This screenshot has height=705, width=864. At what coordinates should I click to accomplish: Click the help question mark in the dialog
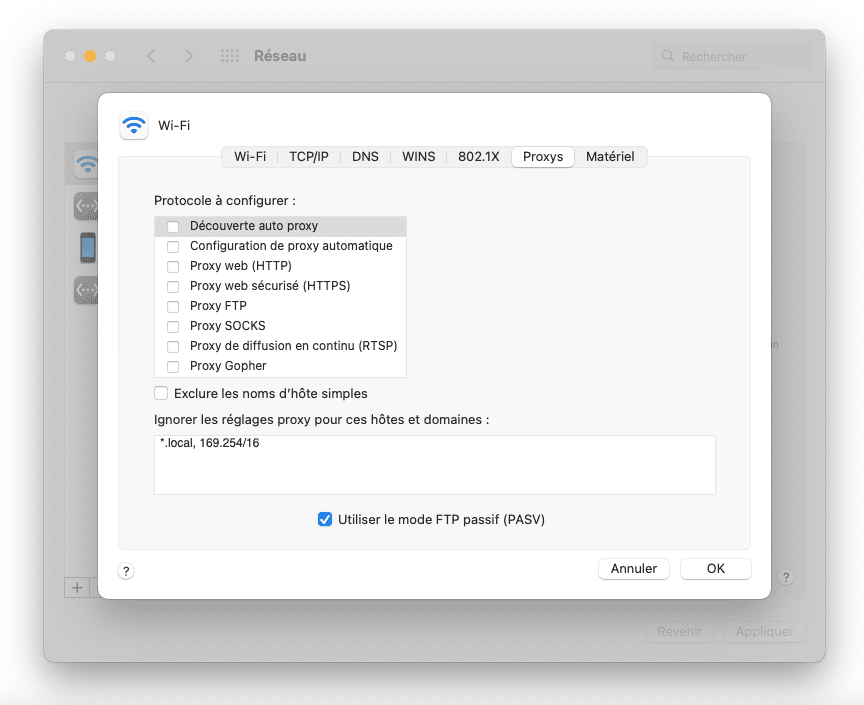(x=126, y=571)
